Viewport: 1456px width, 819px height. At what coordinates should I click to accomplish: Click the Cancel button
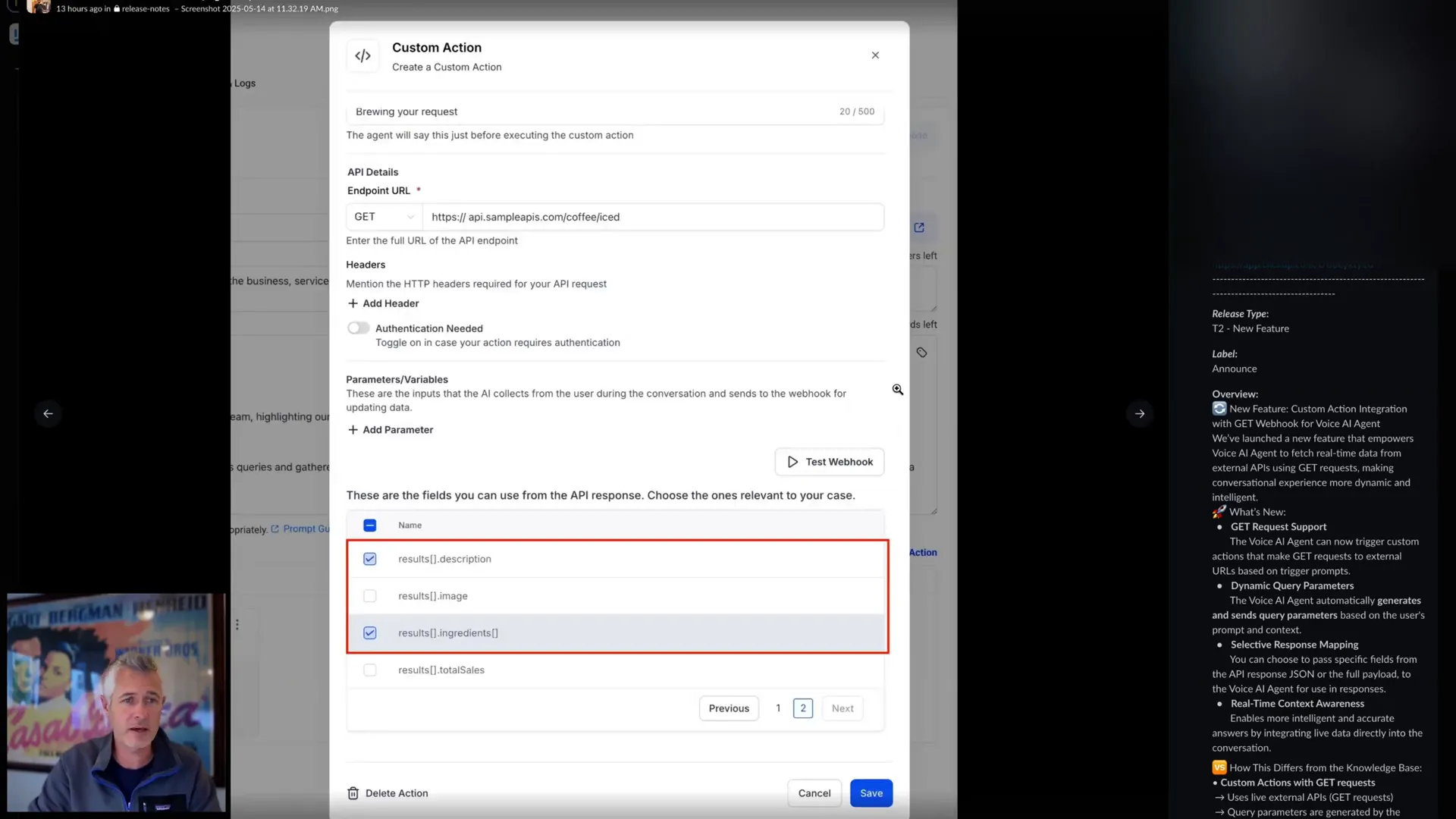814,793
